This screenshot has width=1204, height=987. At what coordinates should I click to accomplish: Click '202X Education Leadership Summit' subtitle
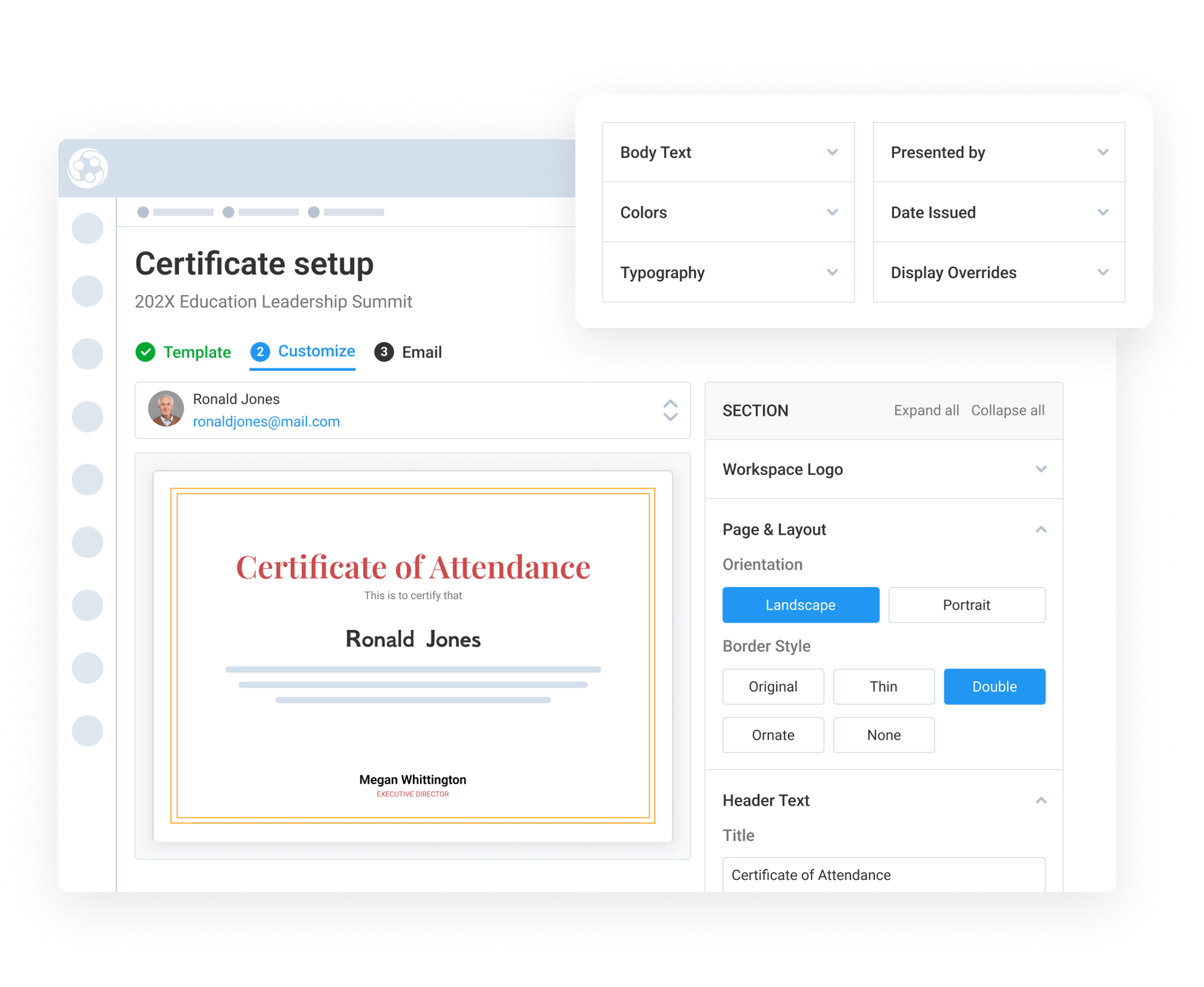[x=274, y=302]
